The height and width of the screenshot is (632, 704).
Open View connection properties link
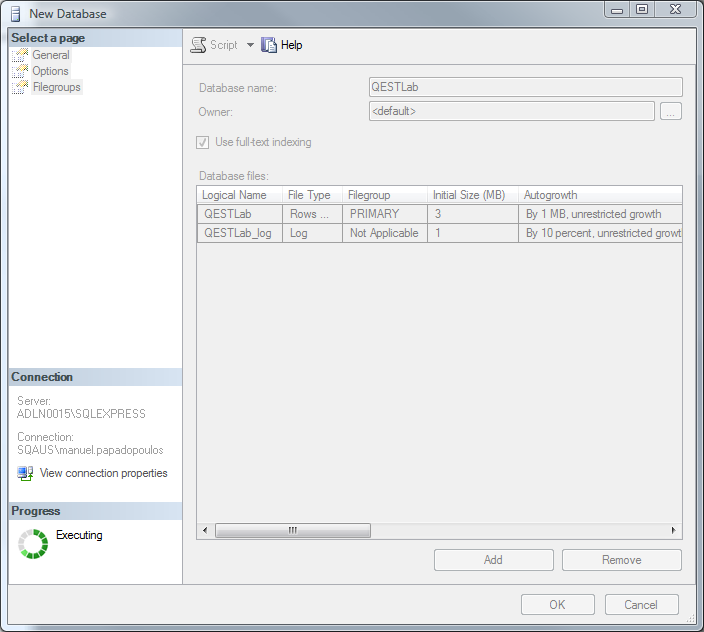103,473
